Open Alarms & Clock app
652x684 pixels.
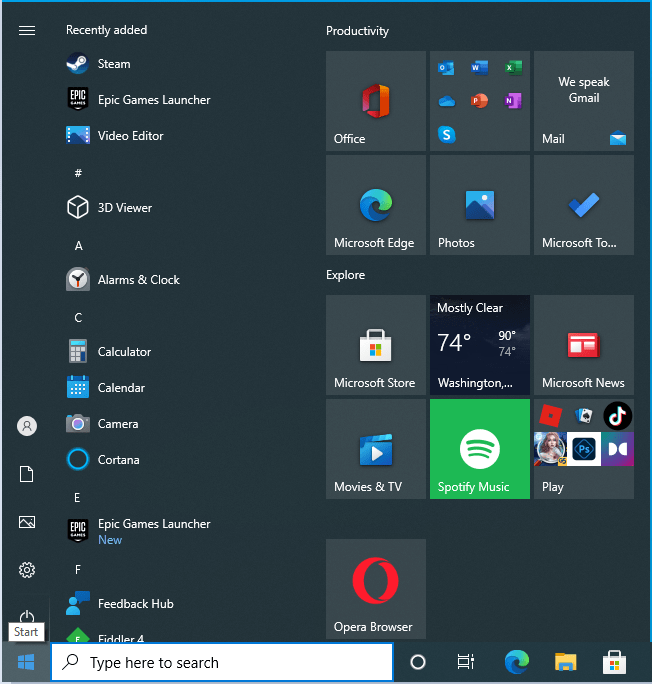138,280
